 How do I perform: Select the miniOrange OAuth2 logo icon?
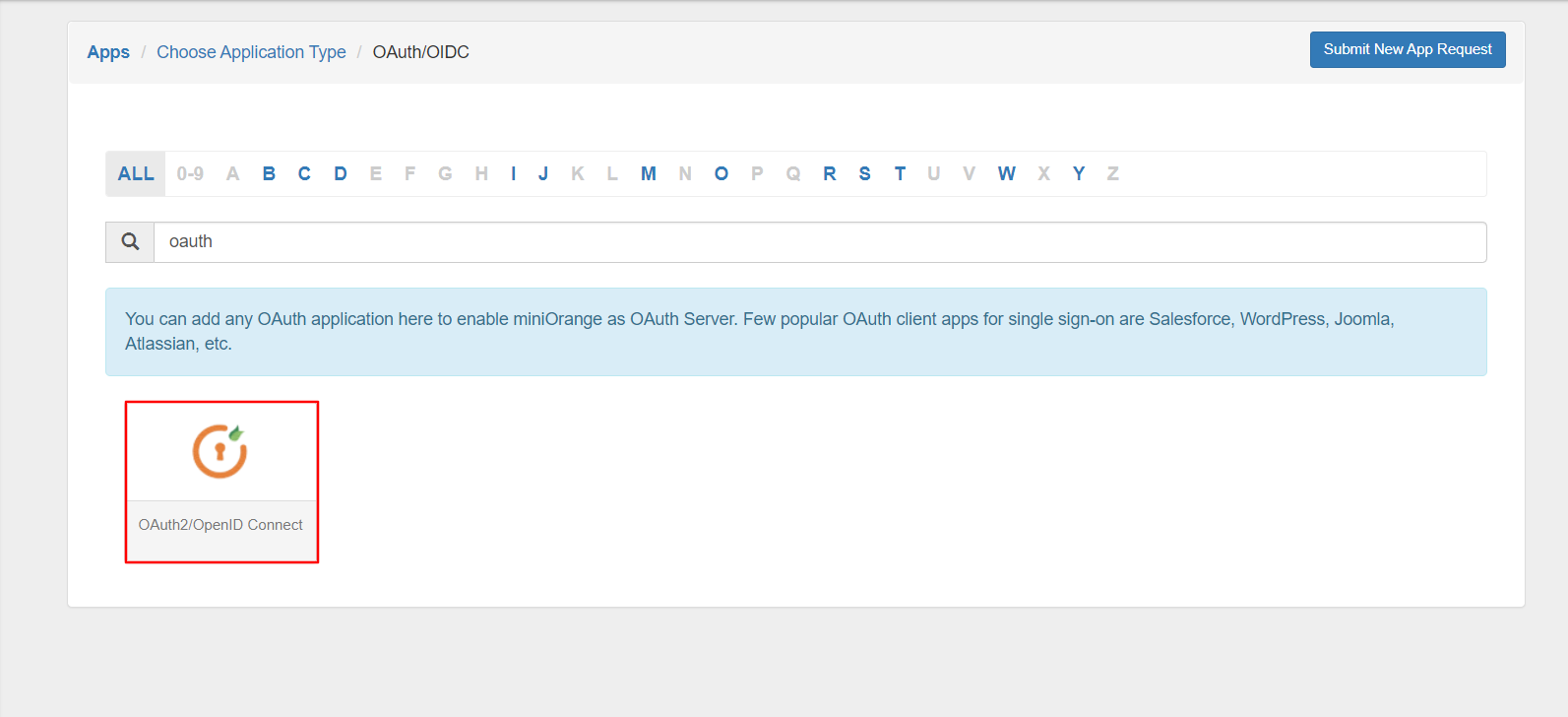click(220, 451)
